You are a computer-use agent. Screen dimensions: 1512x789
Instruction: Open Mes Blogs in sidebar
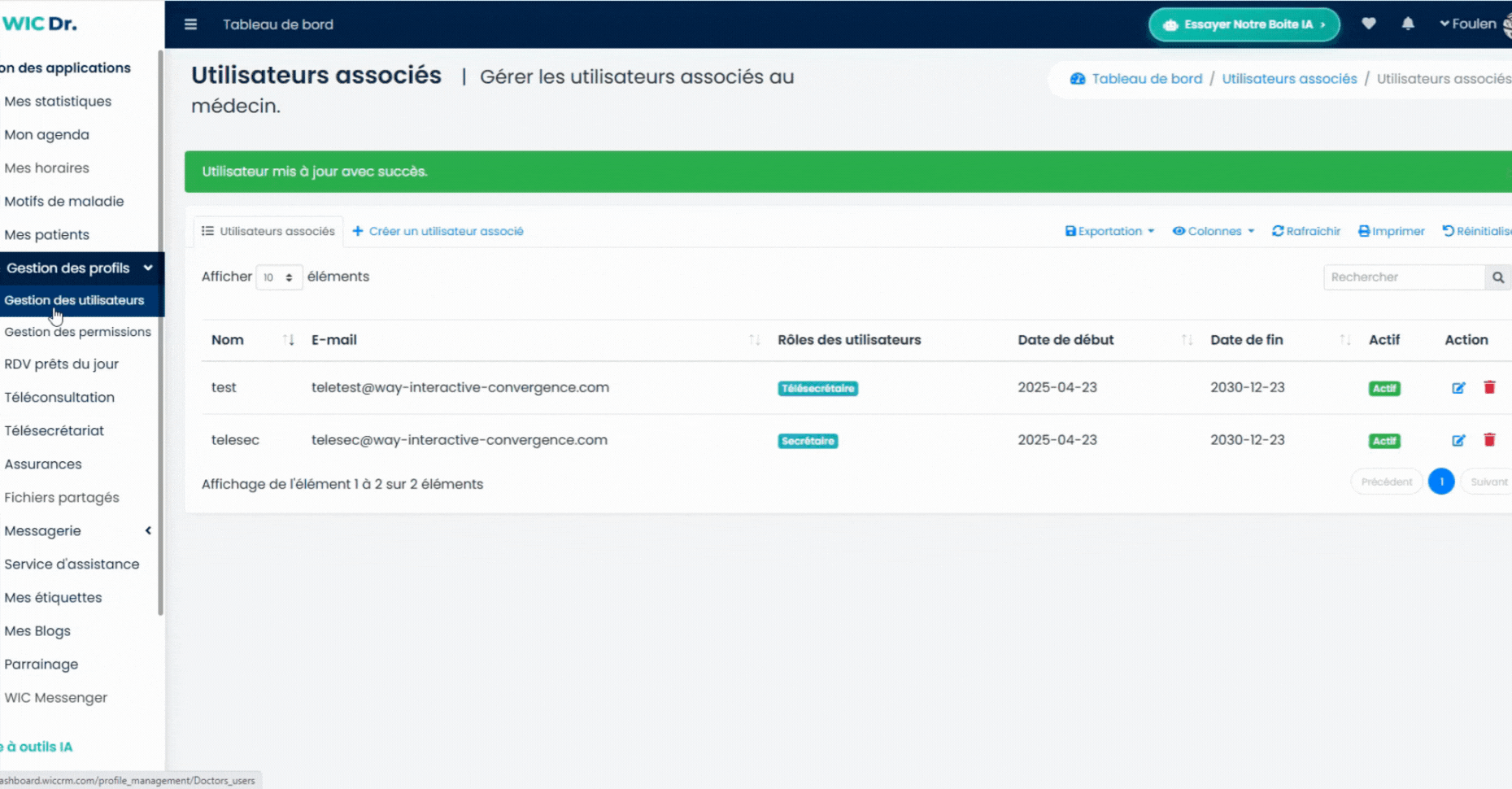point(37,630)
